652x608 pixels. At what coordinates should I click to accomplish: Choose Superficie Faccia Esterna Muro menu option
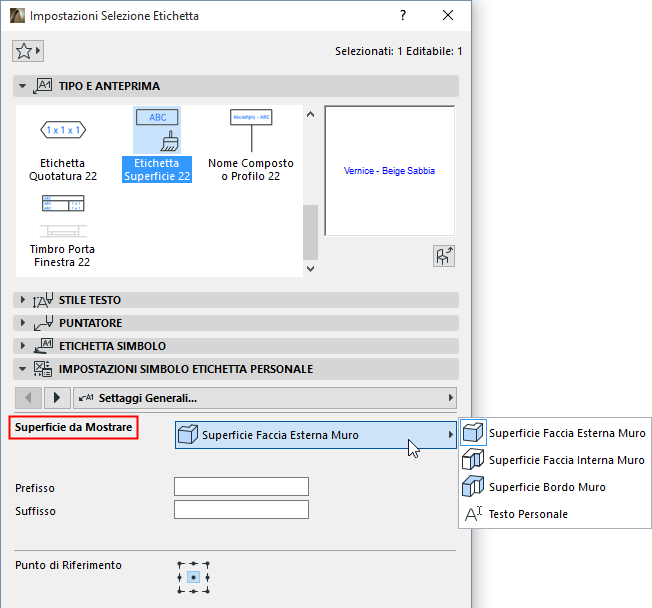555,433
